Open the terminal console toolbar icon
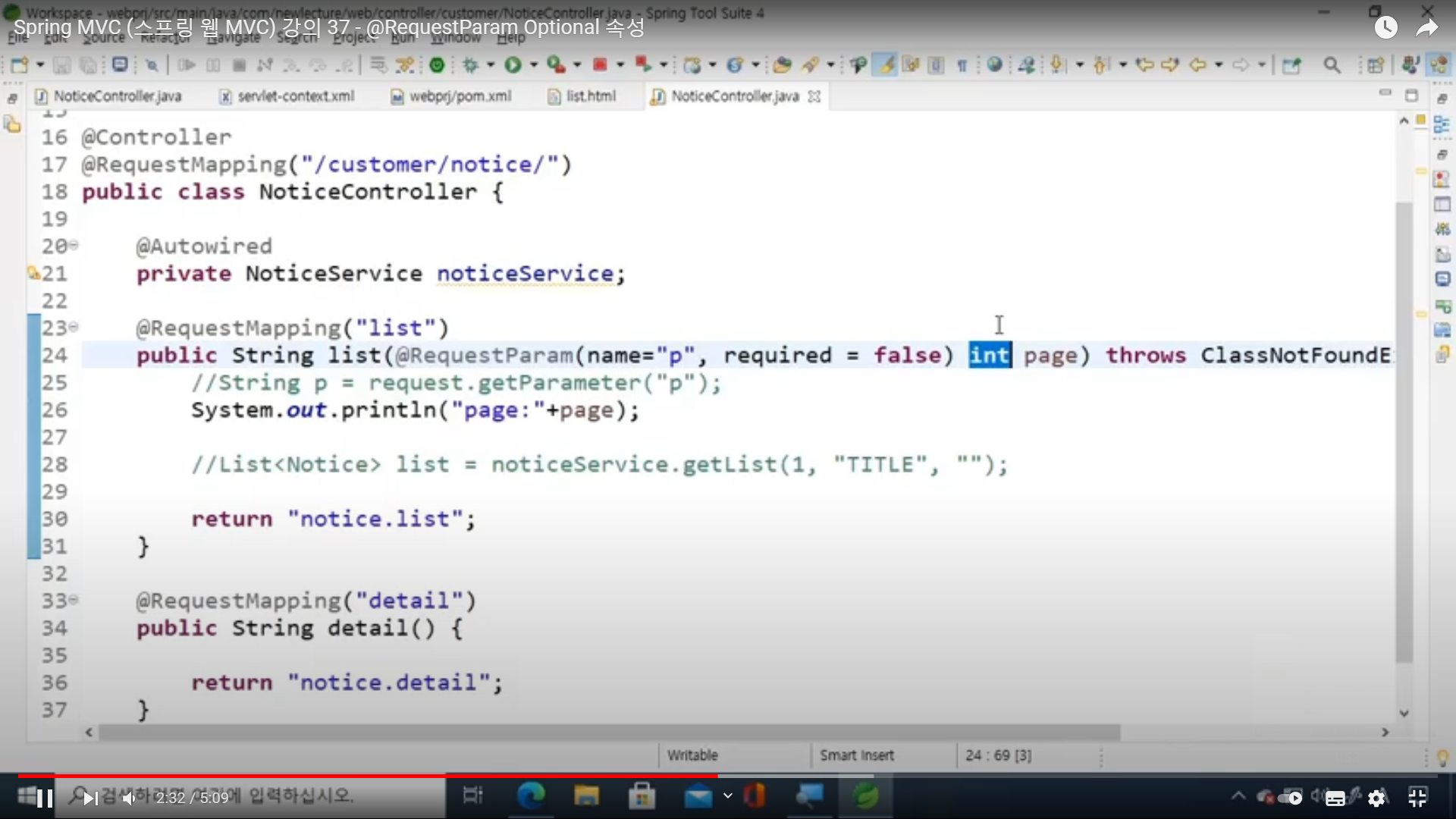The height and width of the screenshot is (819, 1456). [119, 64]
